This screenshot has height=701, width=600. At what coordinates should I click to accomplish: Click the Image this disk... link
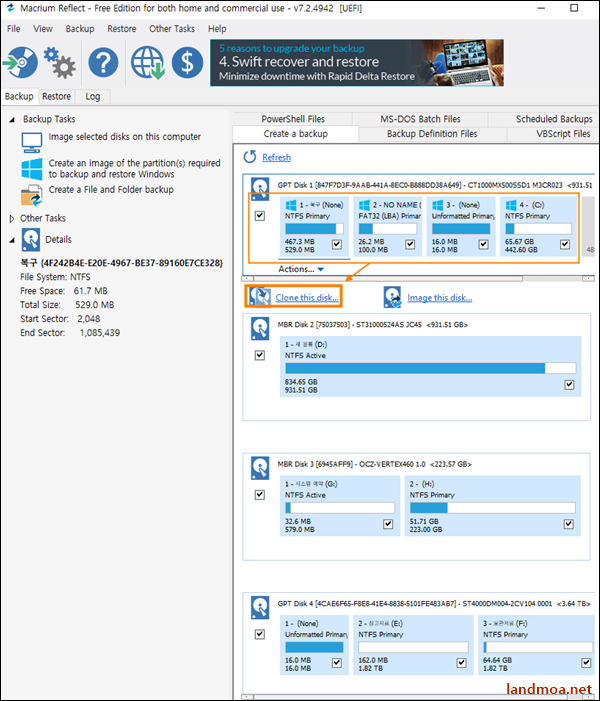pos(439,298)
